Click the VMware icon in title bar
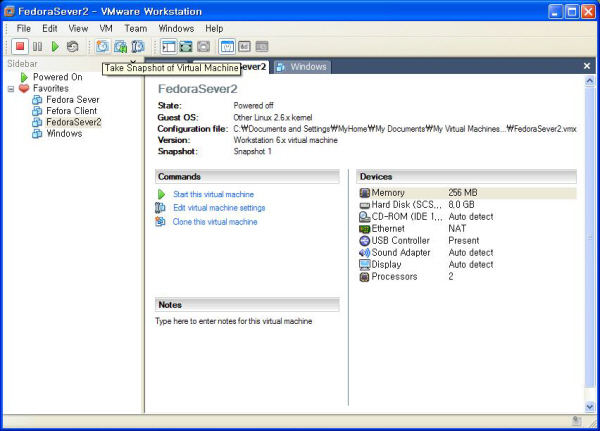The image size is (600, 431). coord(9,11)
